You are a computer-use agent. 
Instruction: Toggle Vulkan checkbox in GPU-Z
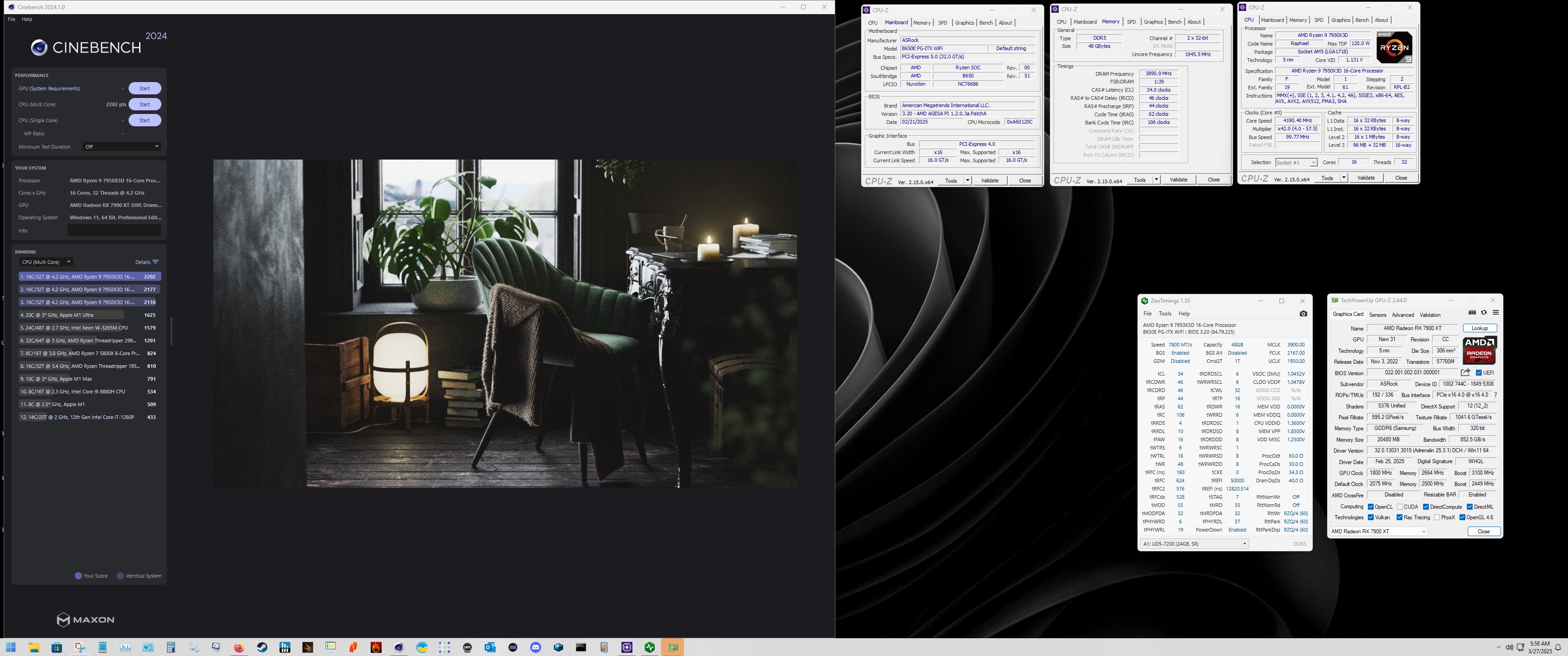(x=1371, y=518)
